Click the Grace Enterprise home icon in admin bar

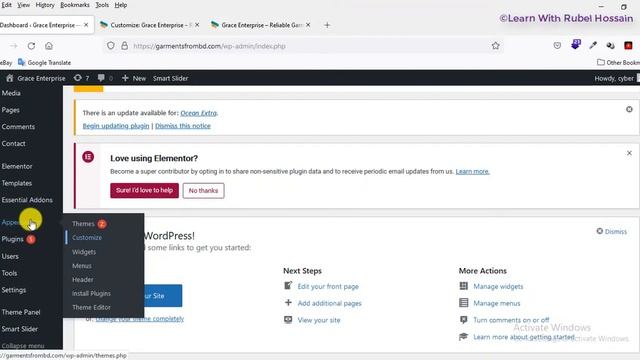click(x=10, y=78)
